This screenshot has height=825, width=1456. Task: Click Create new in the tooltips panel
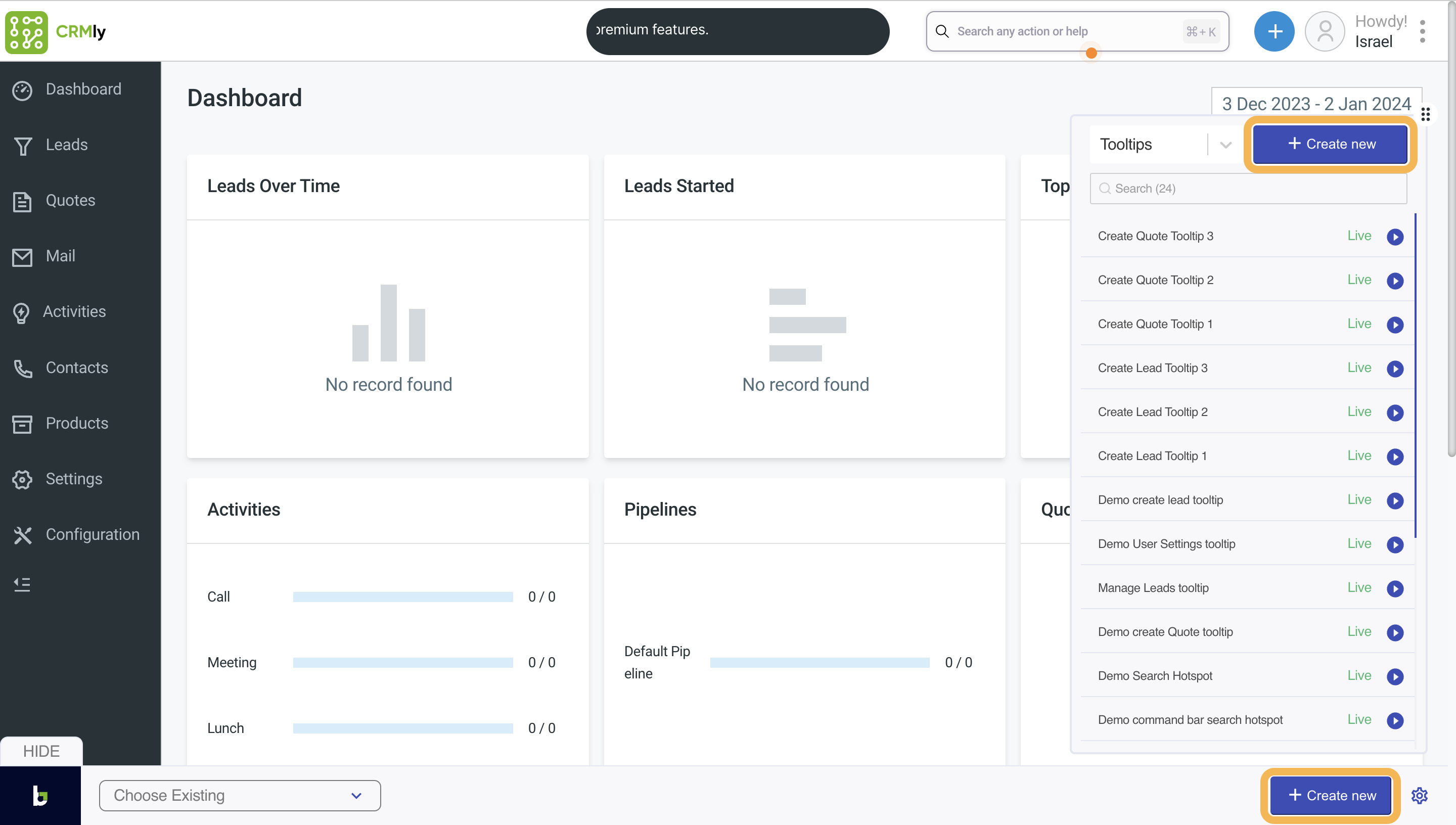point(1330,145)
